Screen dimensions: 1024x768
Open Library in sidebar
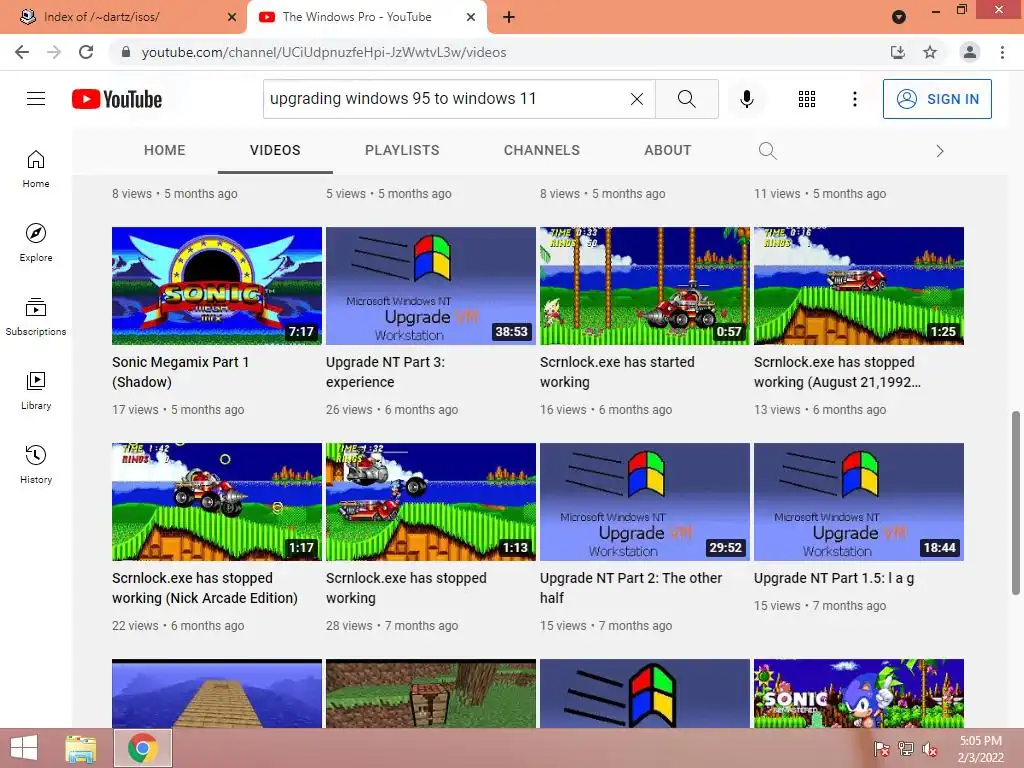pyautogui.click(x=36, y=391)
